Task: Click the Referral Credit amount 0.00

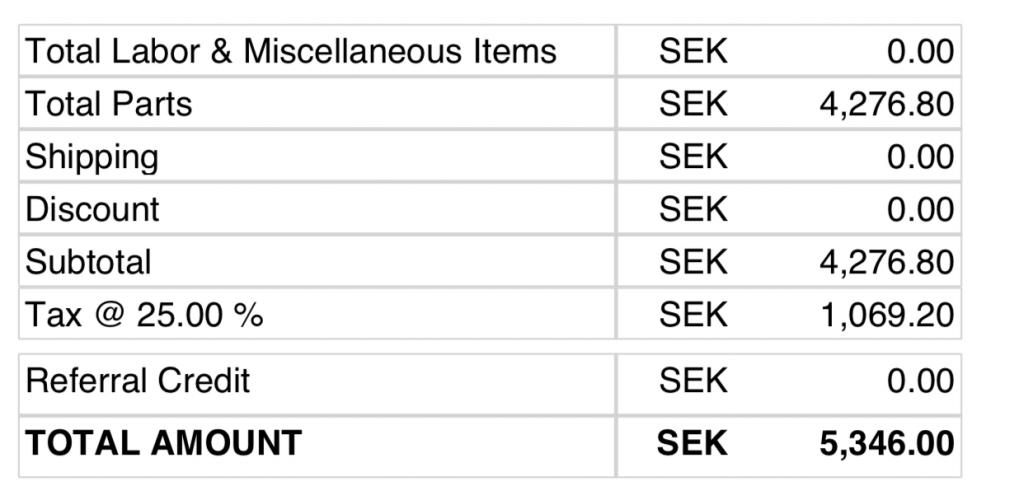Action: 920,381
